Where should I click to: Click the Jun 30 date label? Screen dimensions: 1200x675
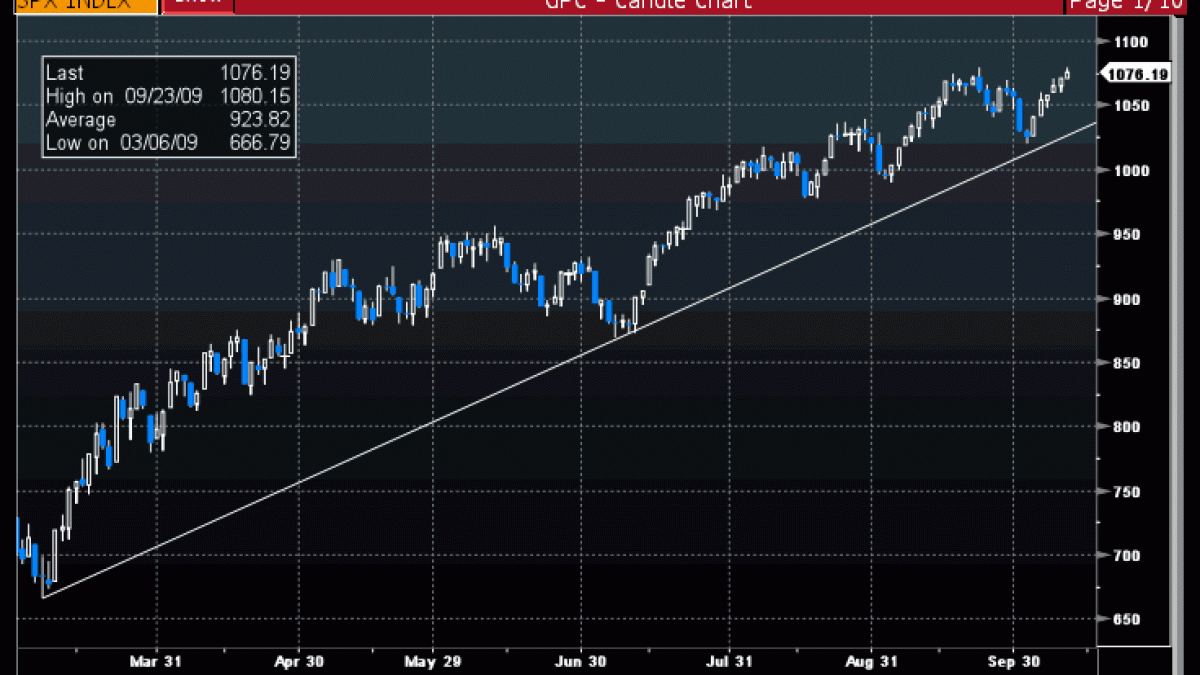coord(580,661)
